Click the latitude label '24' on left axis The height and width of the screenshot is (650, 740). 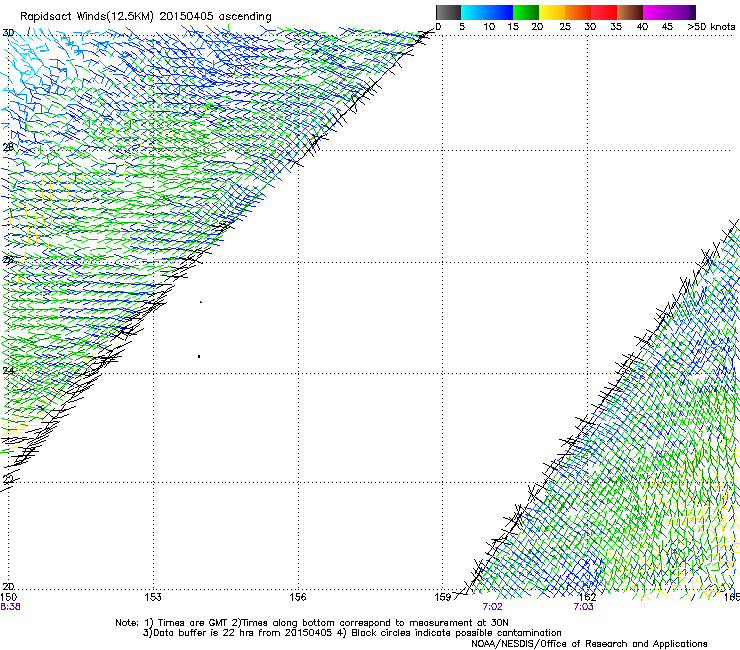8,371
